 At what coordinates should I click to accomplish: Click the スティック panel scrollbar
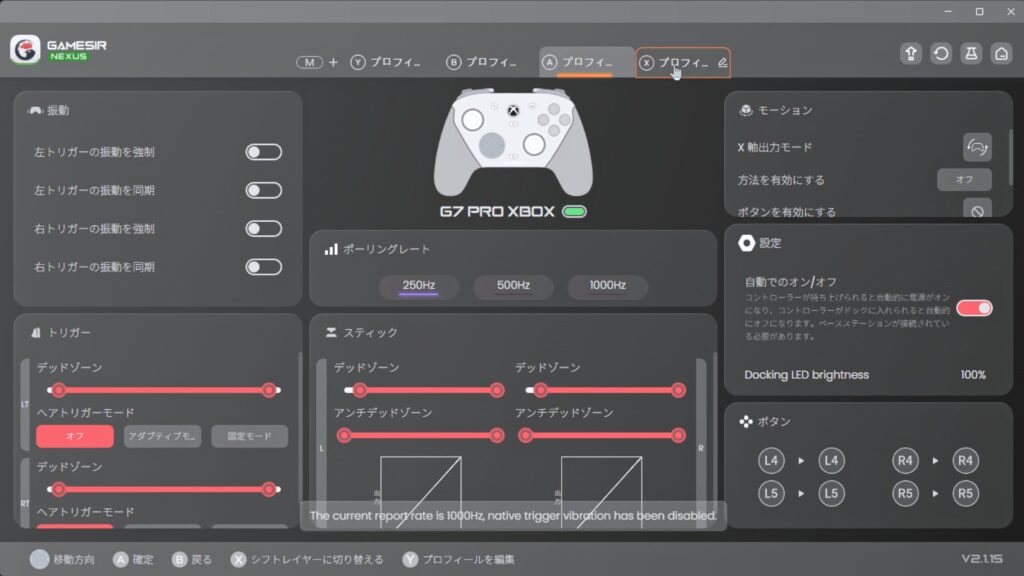pyautogui.click(x=714, y=428)
